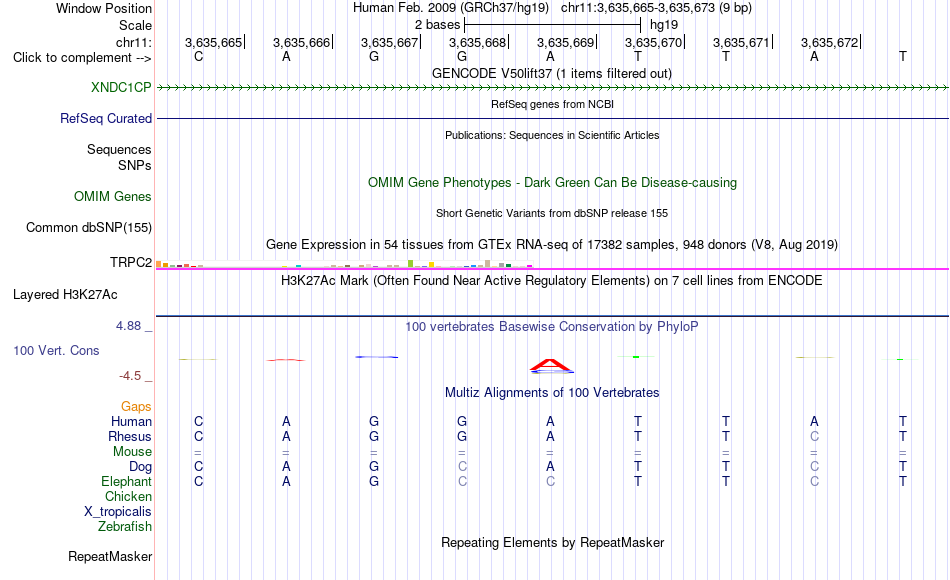Viewport: 950px width, 580px height.
Task: Click the 4.88 PhyloP upper scale value
Action: [128, 326]
